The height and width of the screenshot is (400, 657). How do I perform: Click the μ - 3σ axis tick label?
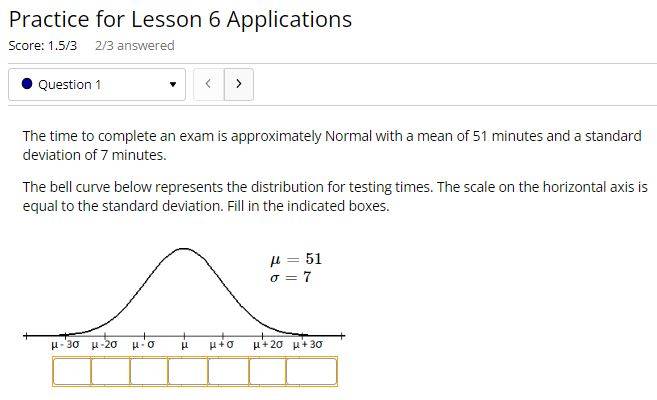click(65, 345)
